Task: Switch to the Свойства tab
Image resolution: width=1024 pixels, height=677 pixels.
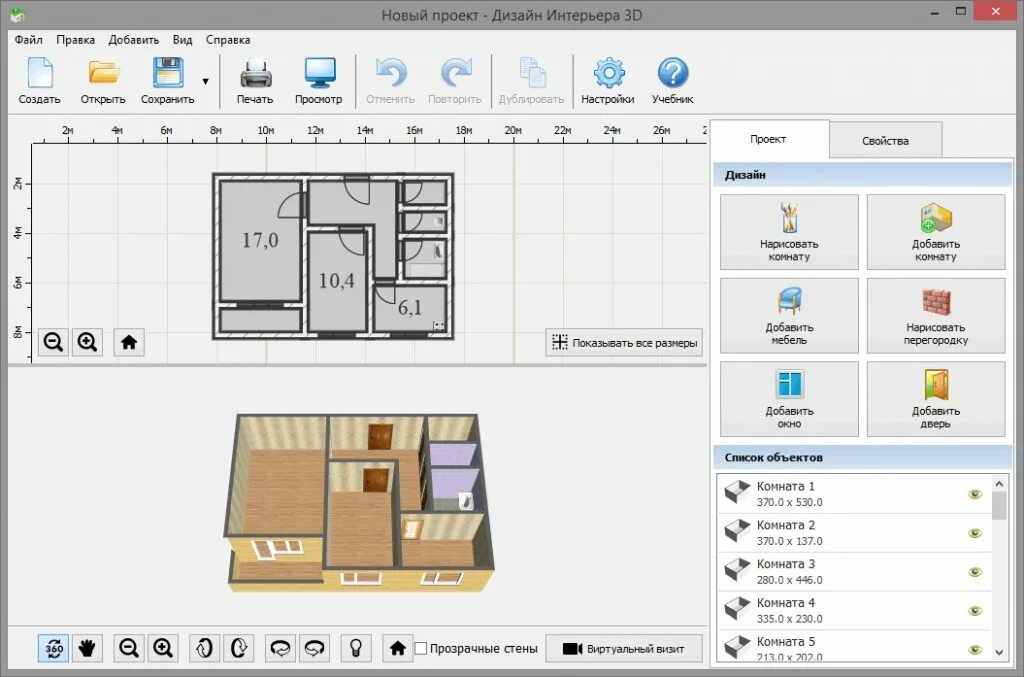Action: (886, 140)
